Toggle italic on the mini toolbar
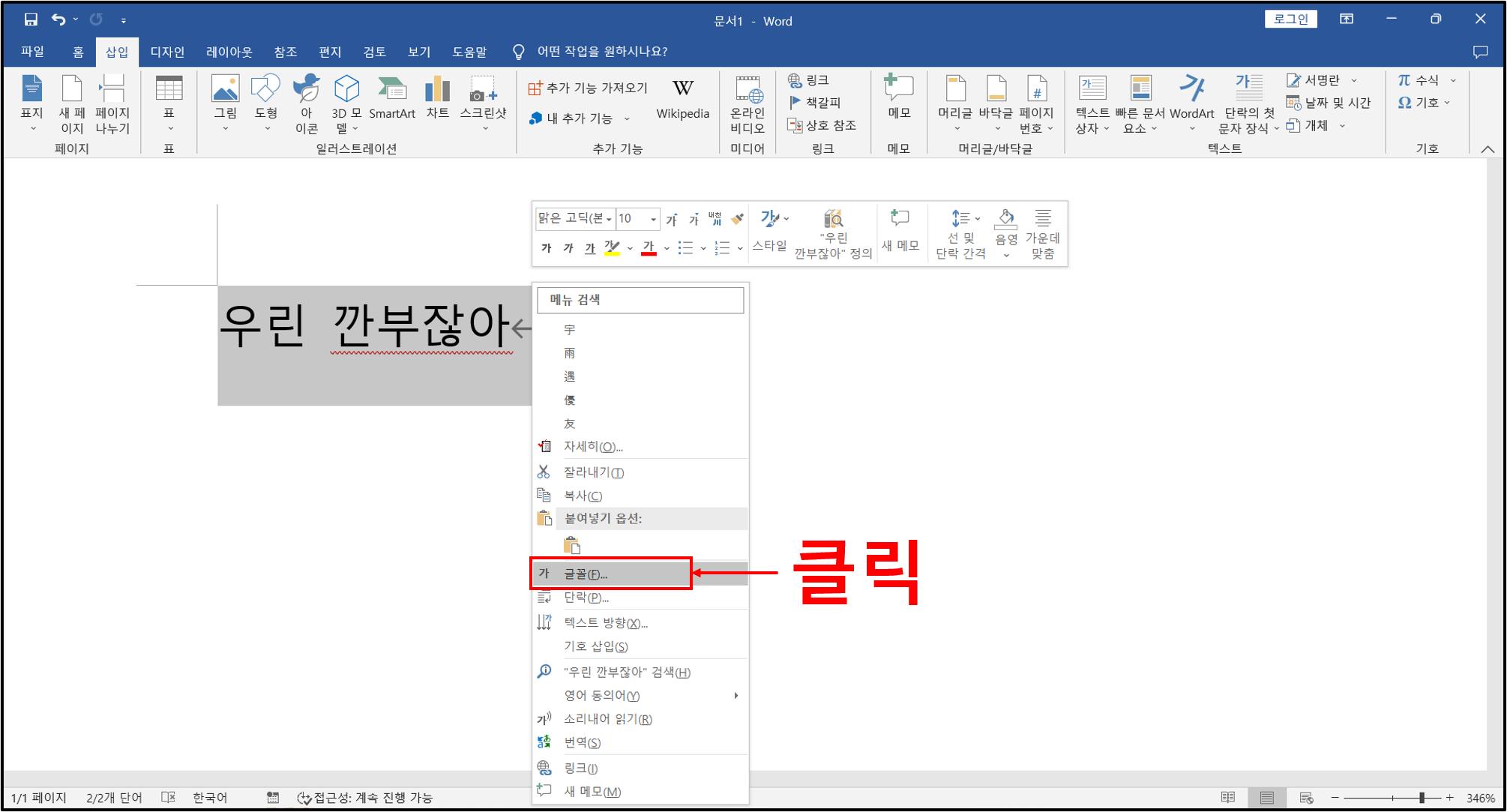 (x=568, y=248)
